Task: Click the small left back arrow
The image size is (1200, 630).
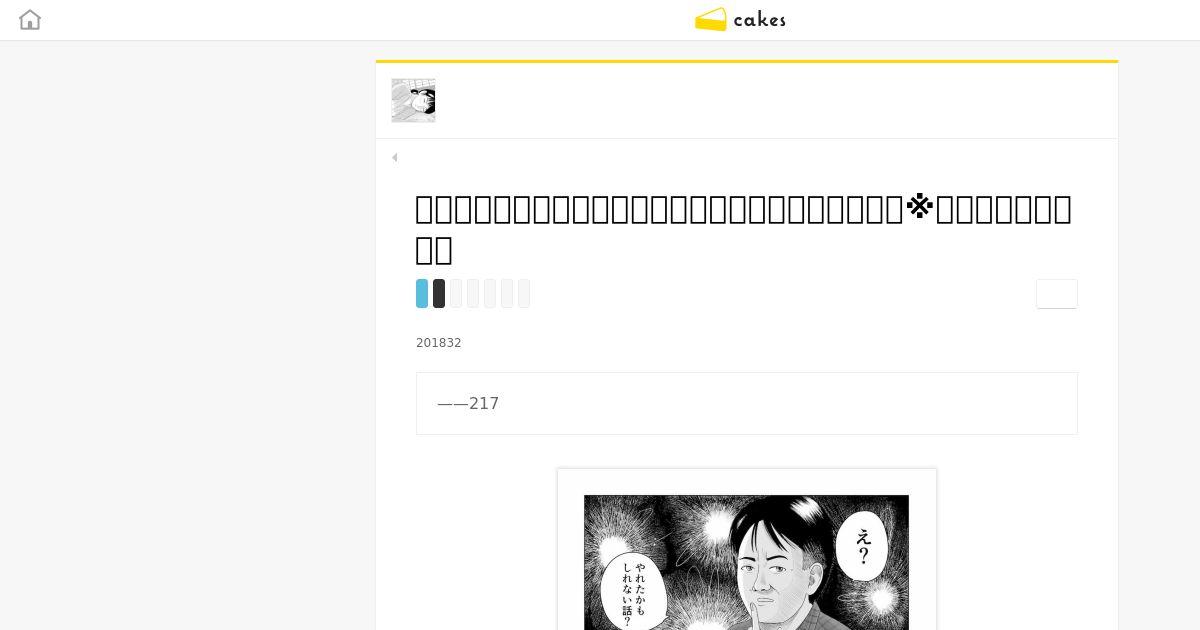Action: click(395, 157)
